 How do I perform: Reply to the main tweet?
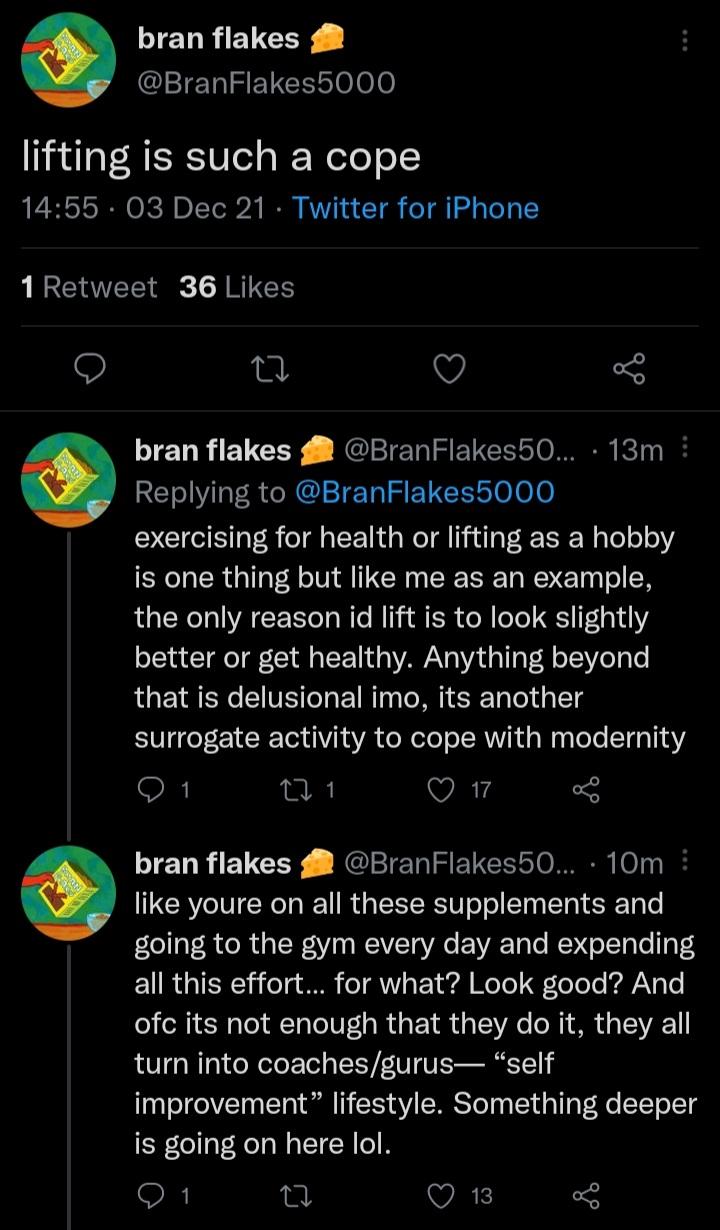(x=91, y=370)
